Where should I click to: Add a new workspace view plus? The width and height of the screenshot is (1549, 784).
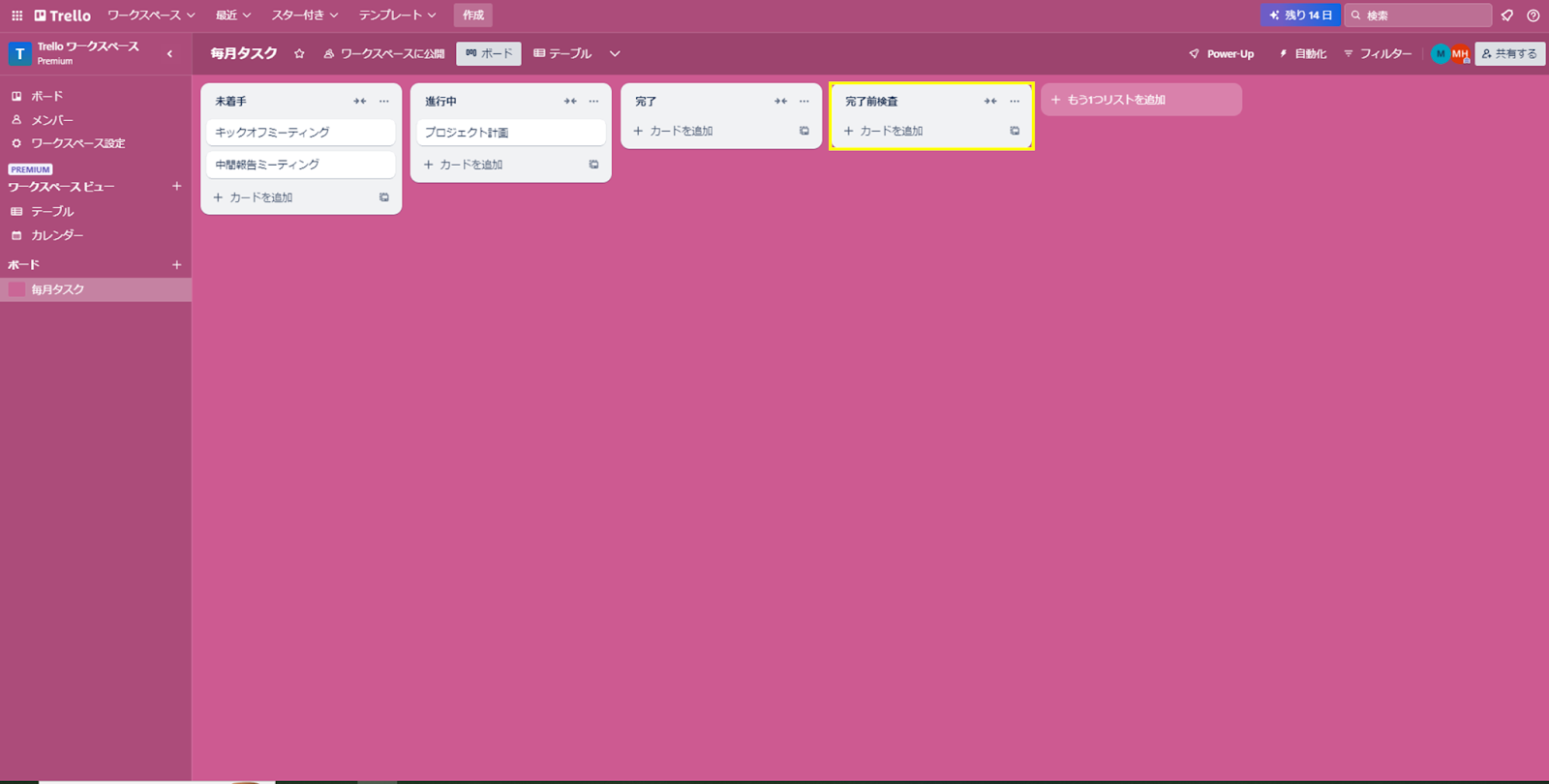pyautogui.click(x=176, y=186)
